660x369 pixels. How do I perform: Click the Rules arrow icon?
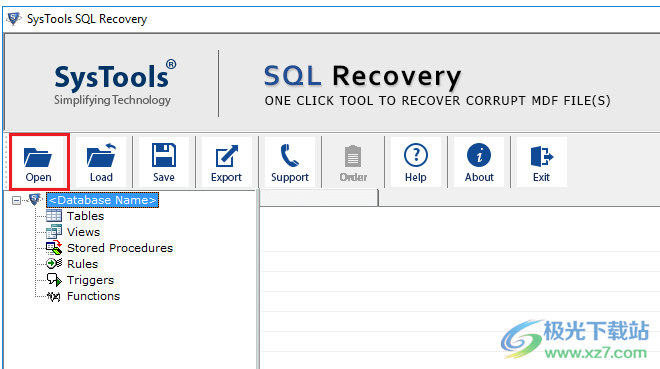pos(54,264)
